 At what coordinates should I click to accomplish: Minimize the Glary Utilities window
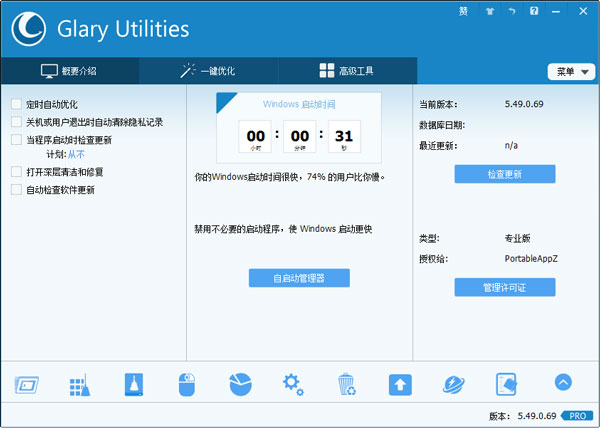coord(556,11)
